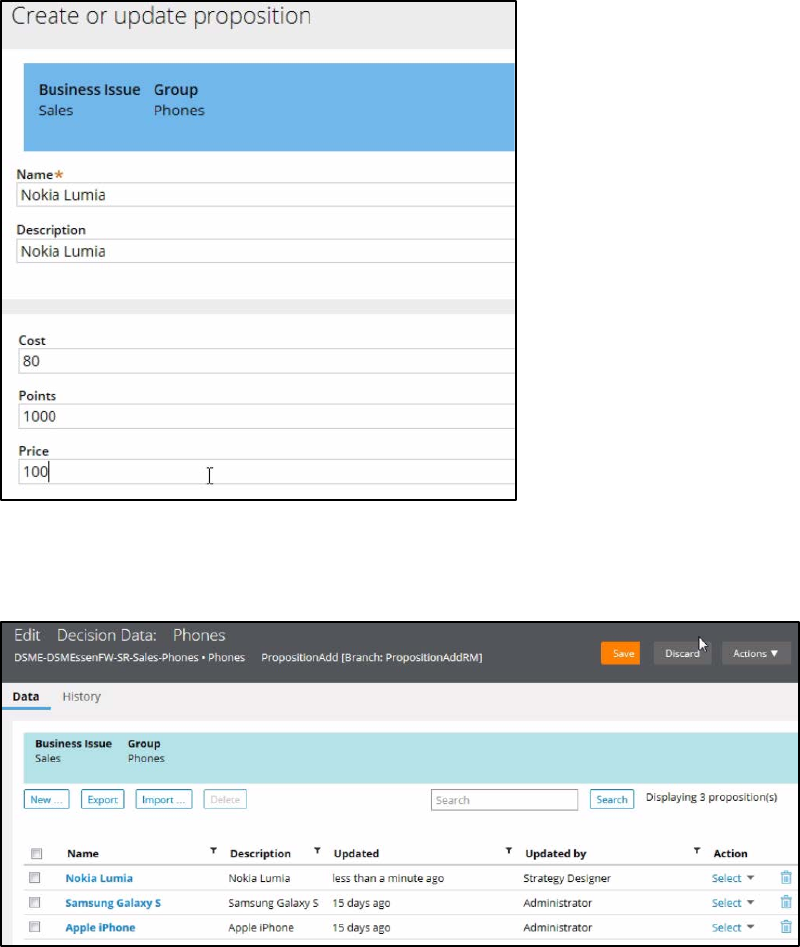Open the Select dropdown arrow for Nokia Lumia
This screenshot has height=947, width=800.
click(750, 878)
